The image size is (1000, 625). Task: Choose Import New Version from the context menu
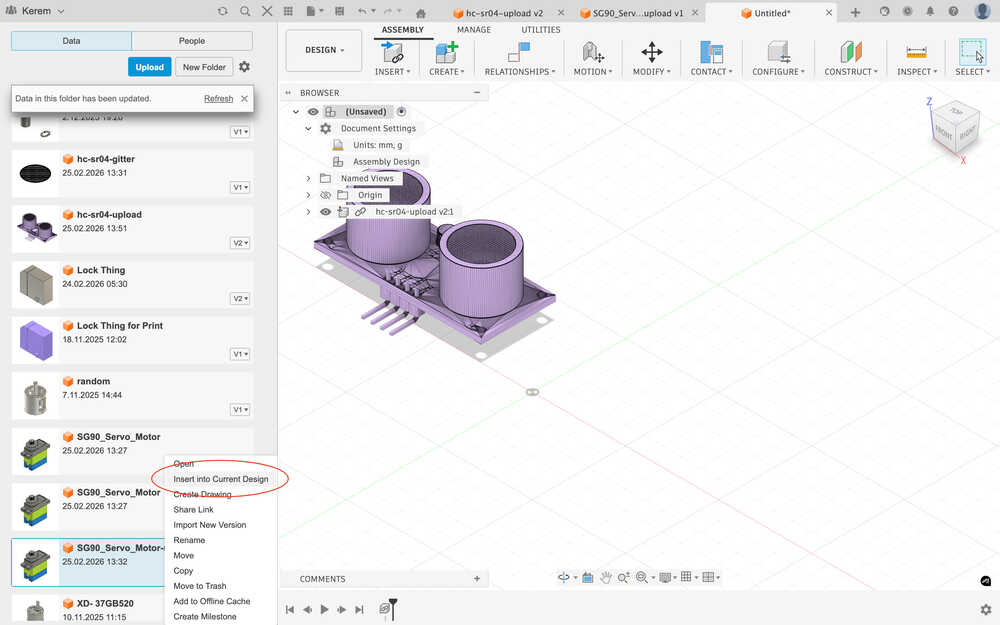coord(209,525)
